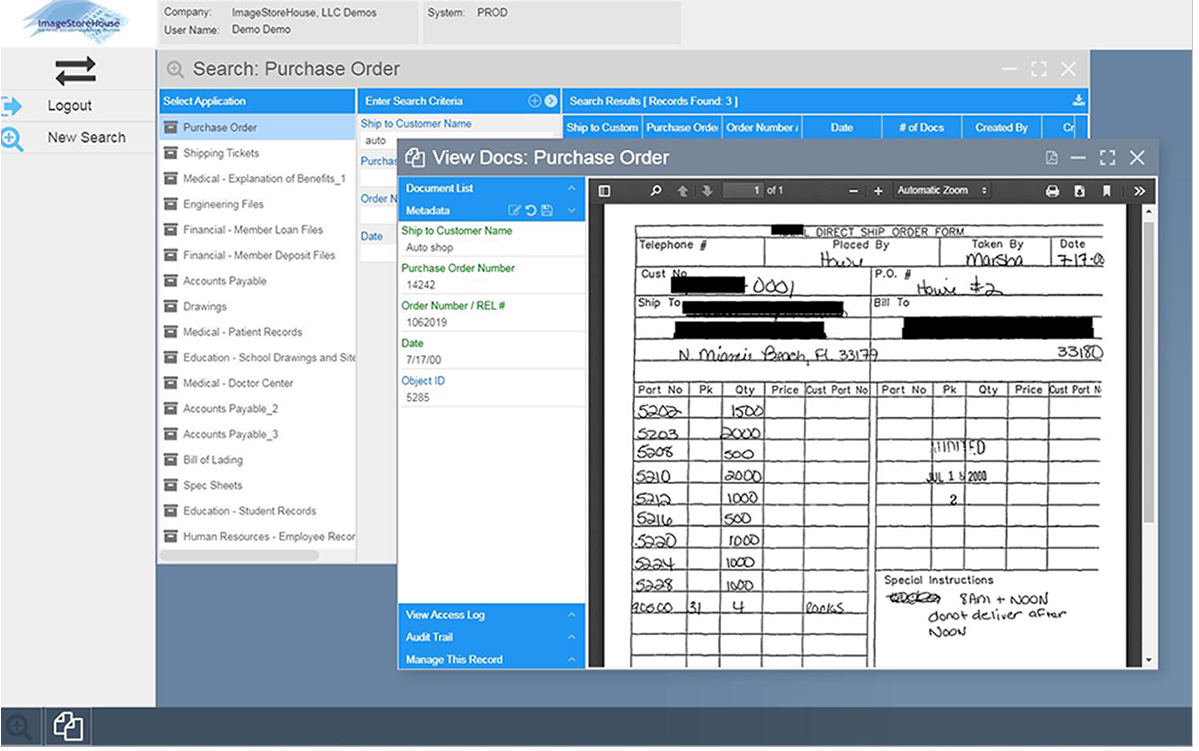Expand the Manage This Record section

coord(571,659)
